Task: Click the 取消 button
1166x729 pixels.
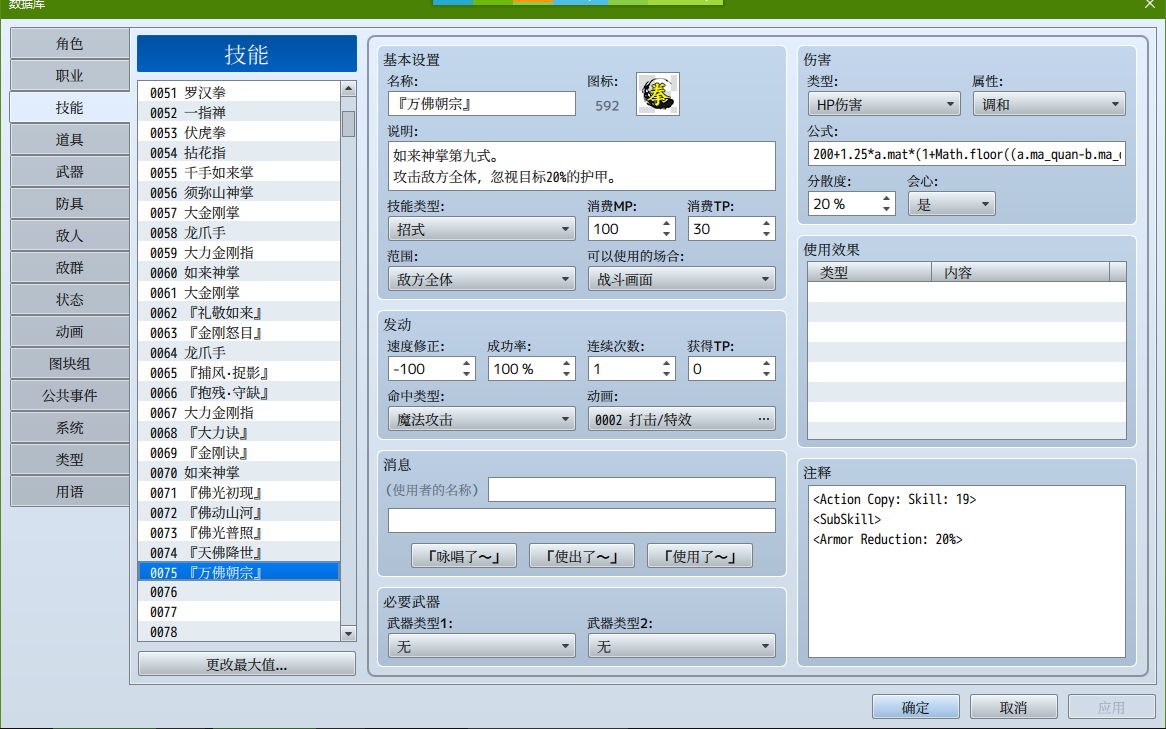Action: pos(1014,707)
